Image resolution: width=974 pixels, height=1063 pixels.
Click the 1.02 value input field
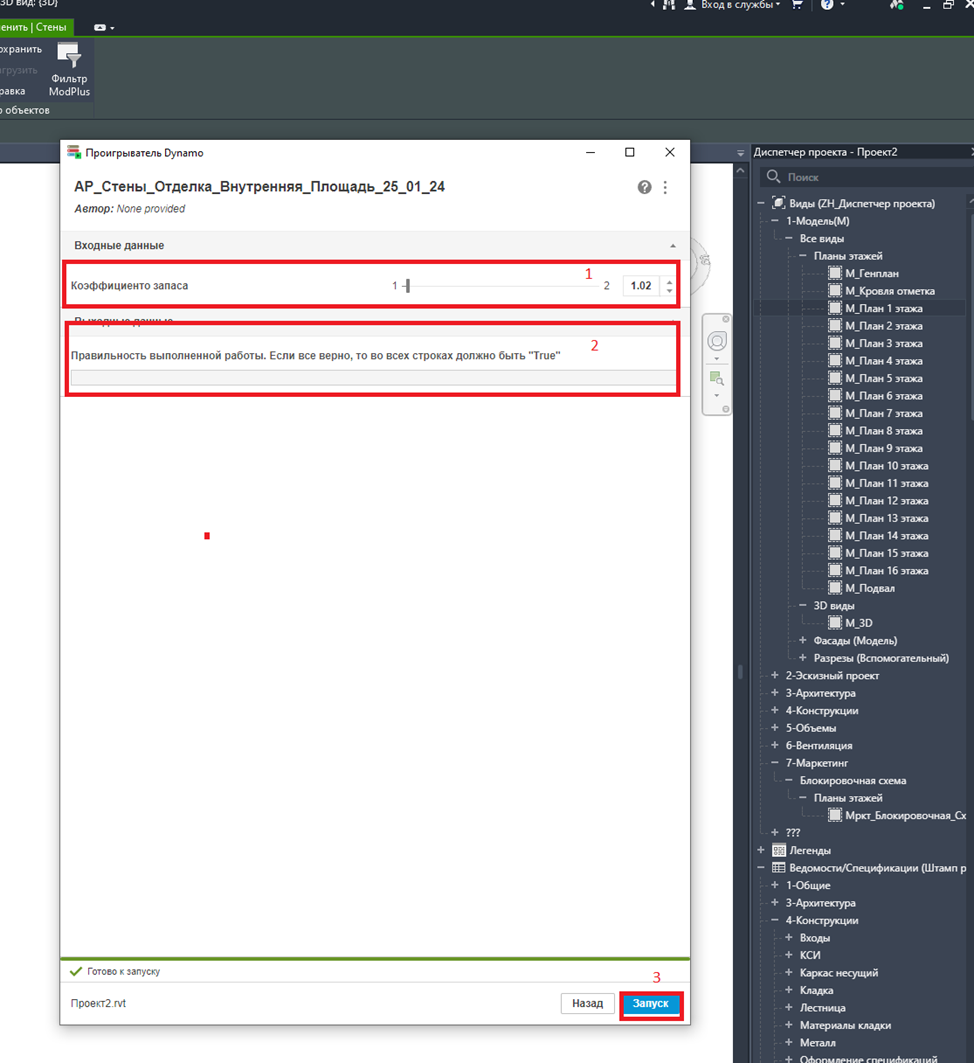[641, 286]
